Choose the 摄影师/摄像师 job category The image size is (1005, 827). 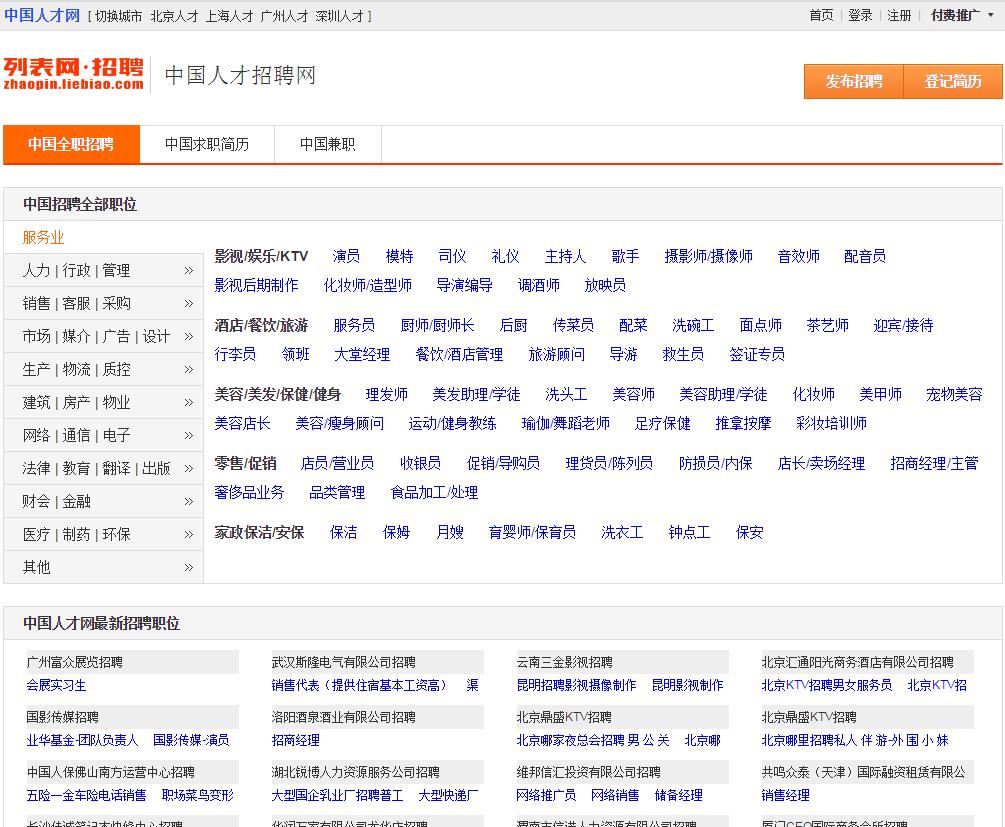[708, 256]
